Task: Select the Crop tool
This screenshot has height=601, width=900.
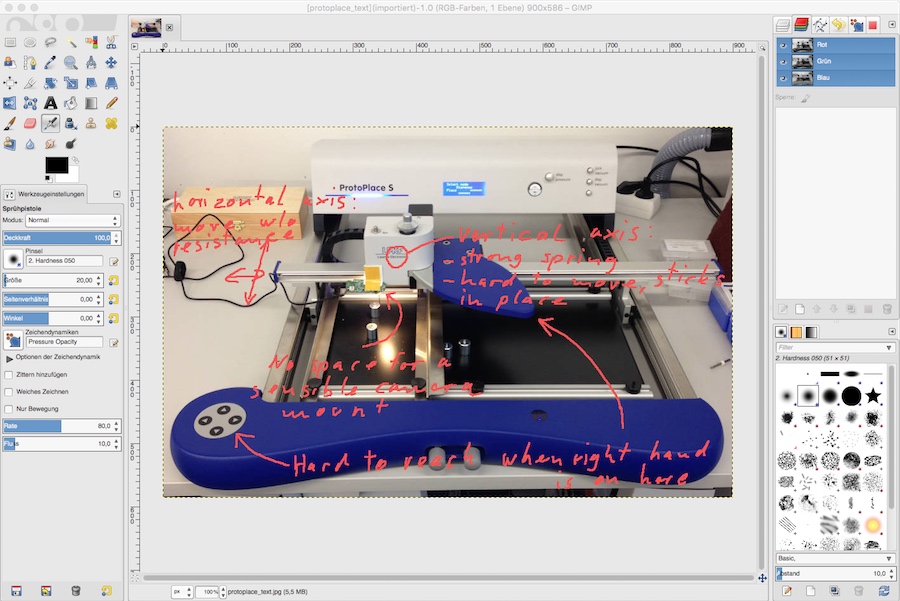Action: point(30,83)
